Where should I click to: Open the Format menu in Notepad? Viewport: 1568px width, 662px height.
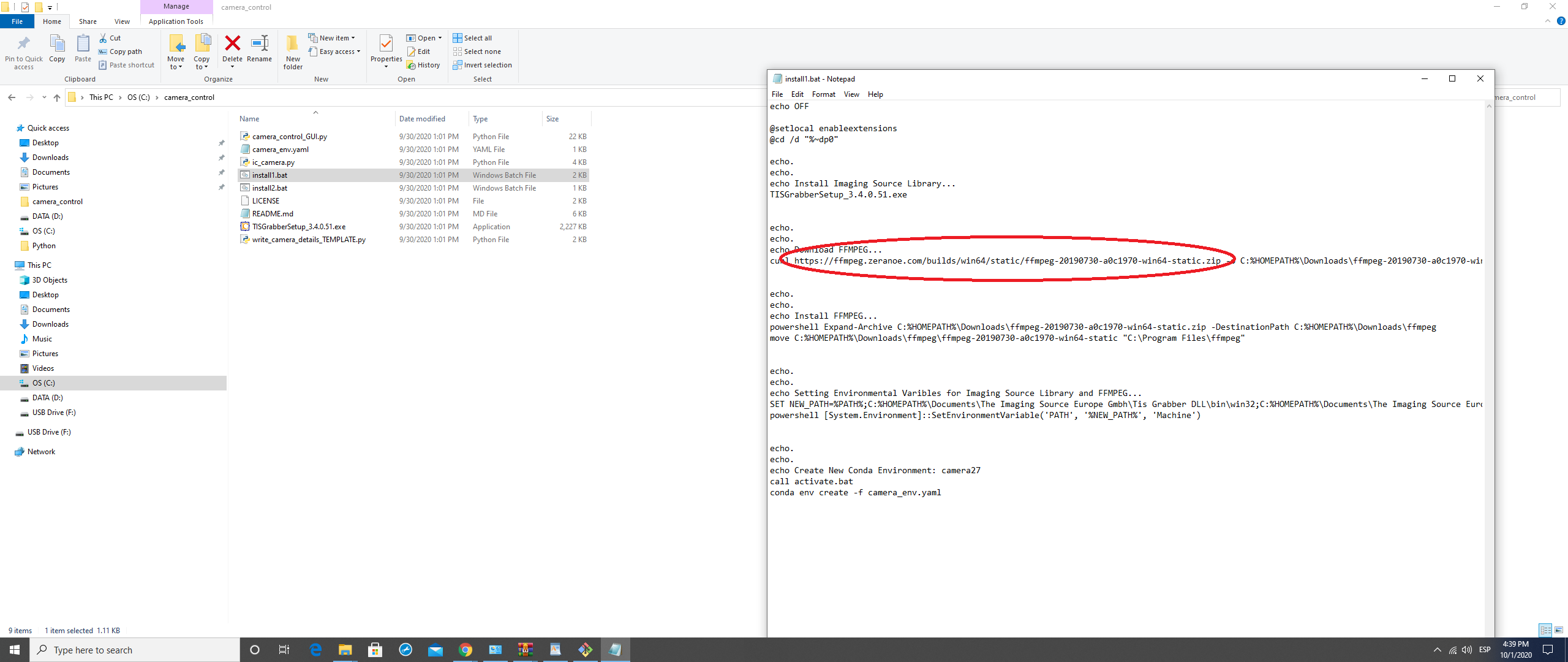pos(823,94)
